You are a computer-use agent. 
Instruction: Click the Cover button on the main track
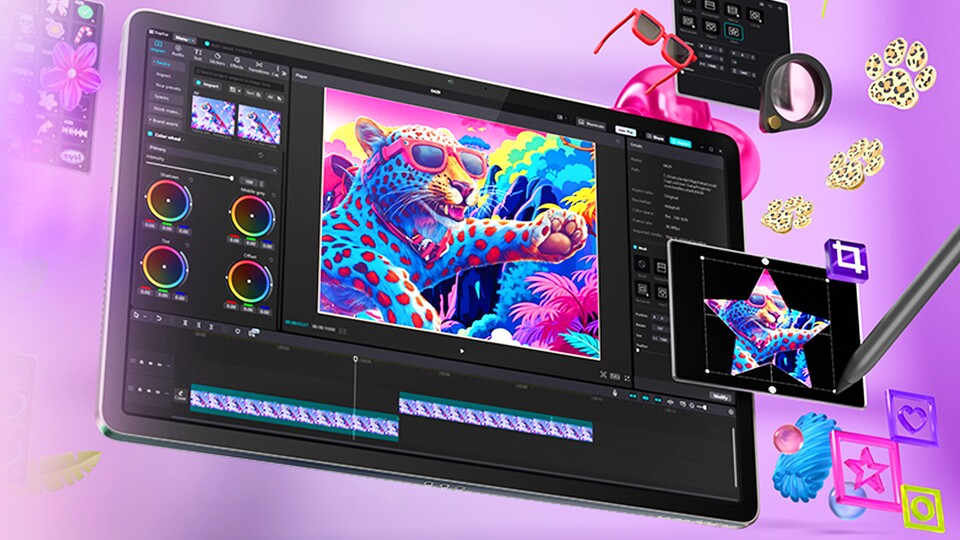180,394
